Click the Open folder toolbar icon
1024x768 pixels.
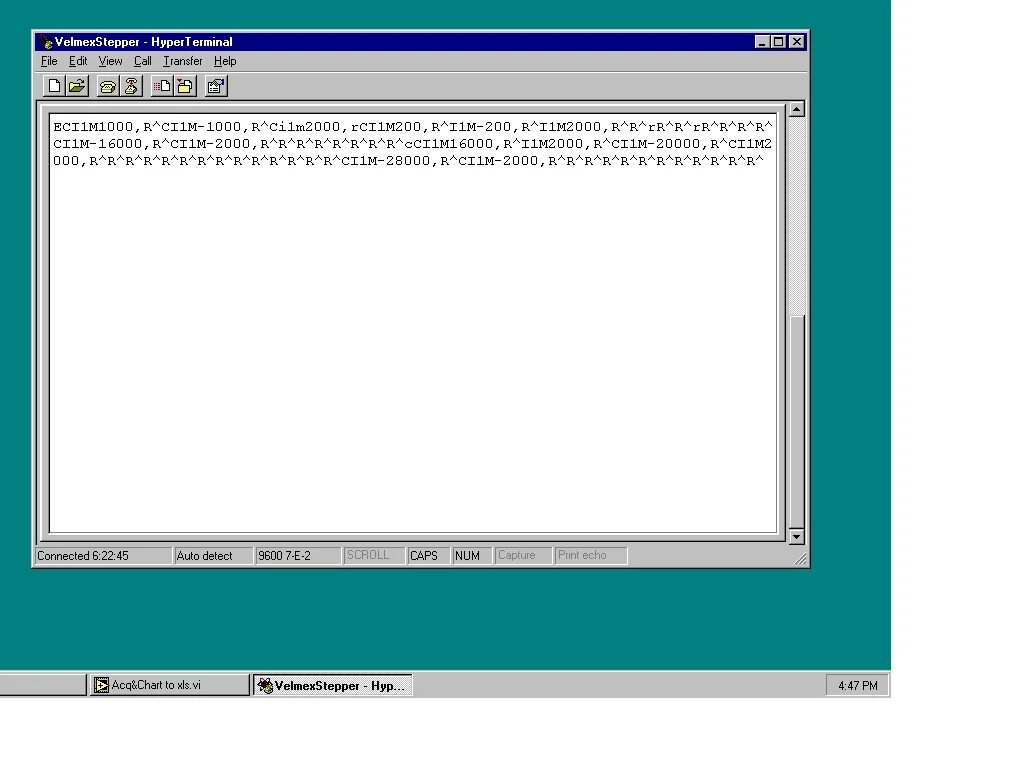click(77, 86)
